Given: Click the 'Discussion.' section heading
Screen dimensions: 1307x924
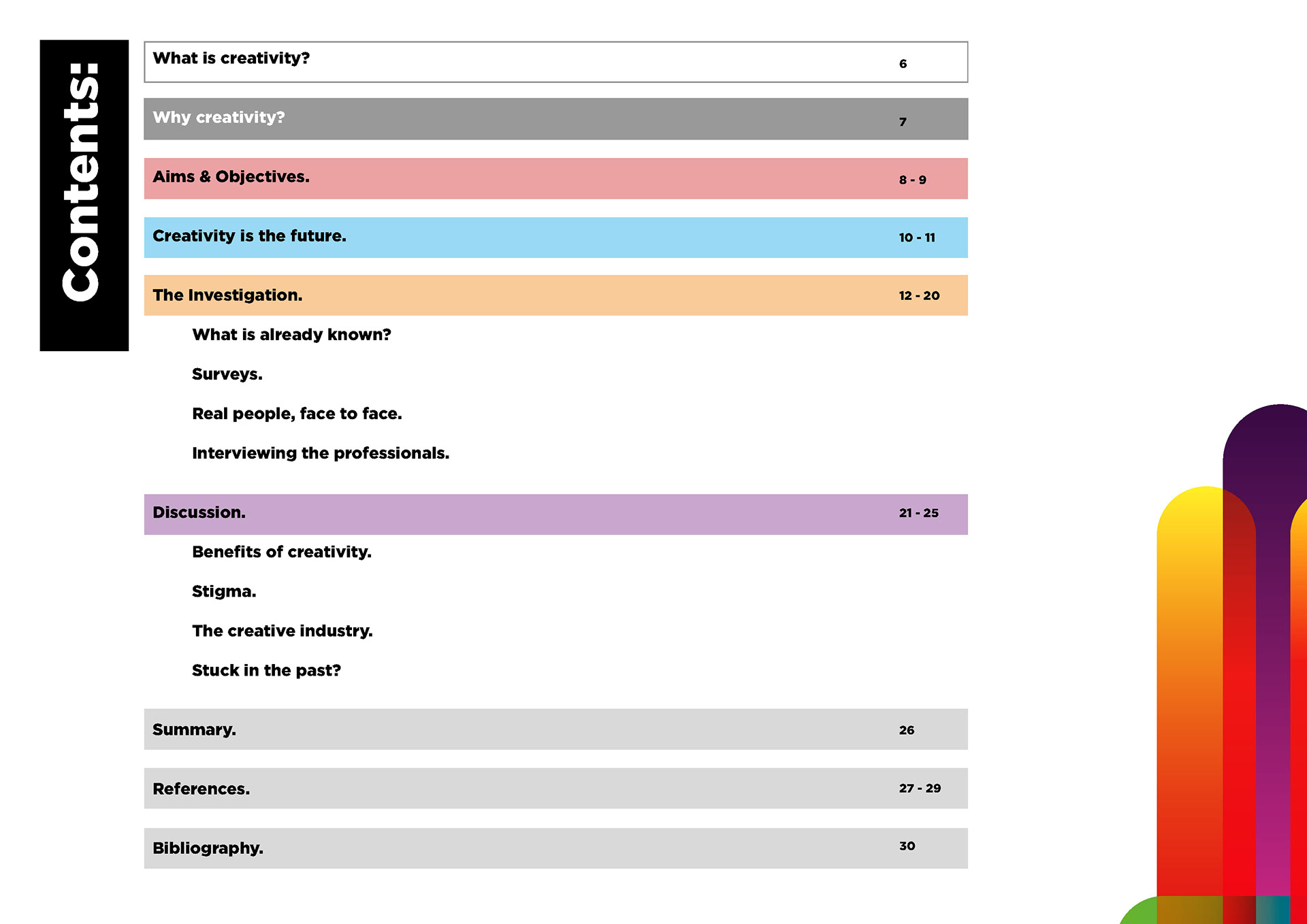Looking at the screenshot, I should pos(199,512).
